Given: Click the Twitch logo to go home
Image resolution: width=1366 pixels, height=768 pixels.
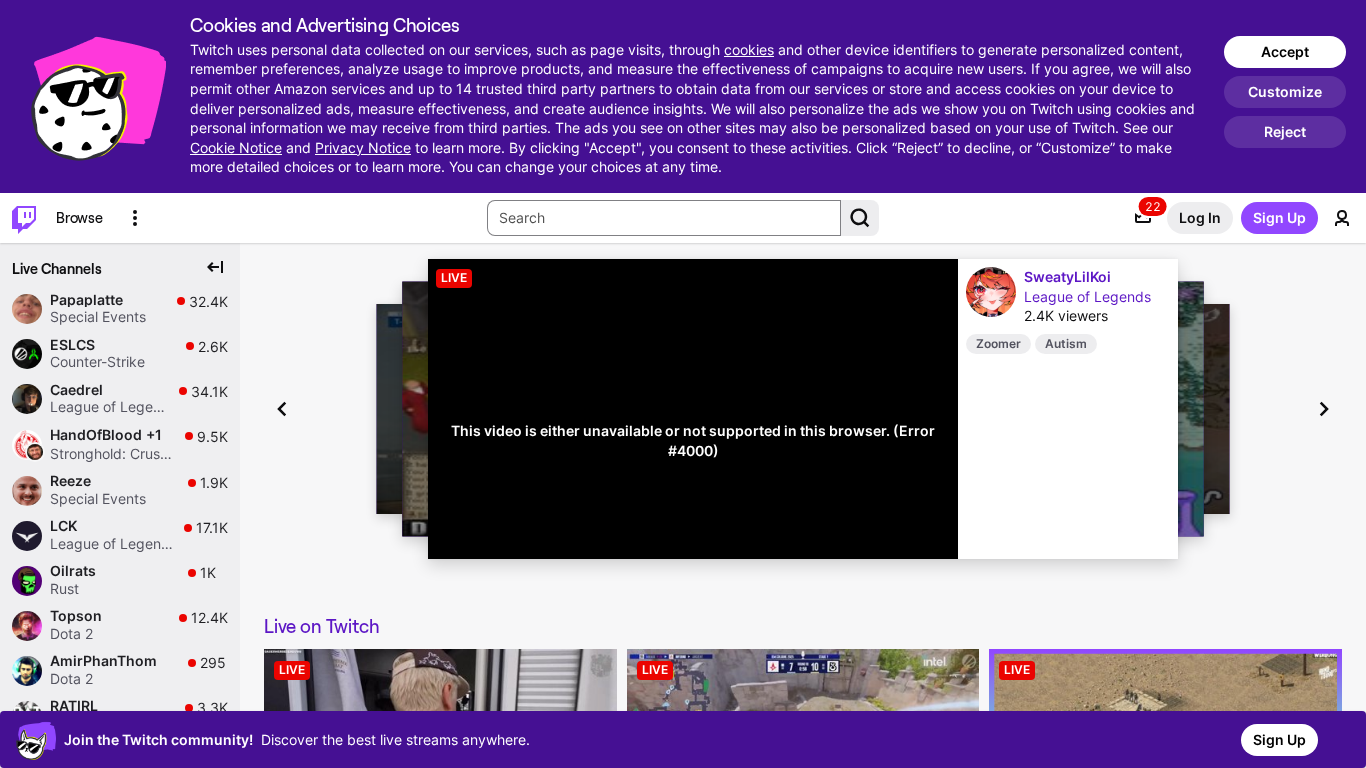Looking at the screenshot, I should [x=22, y=218].
